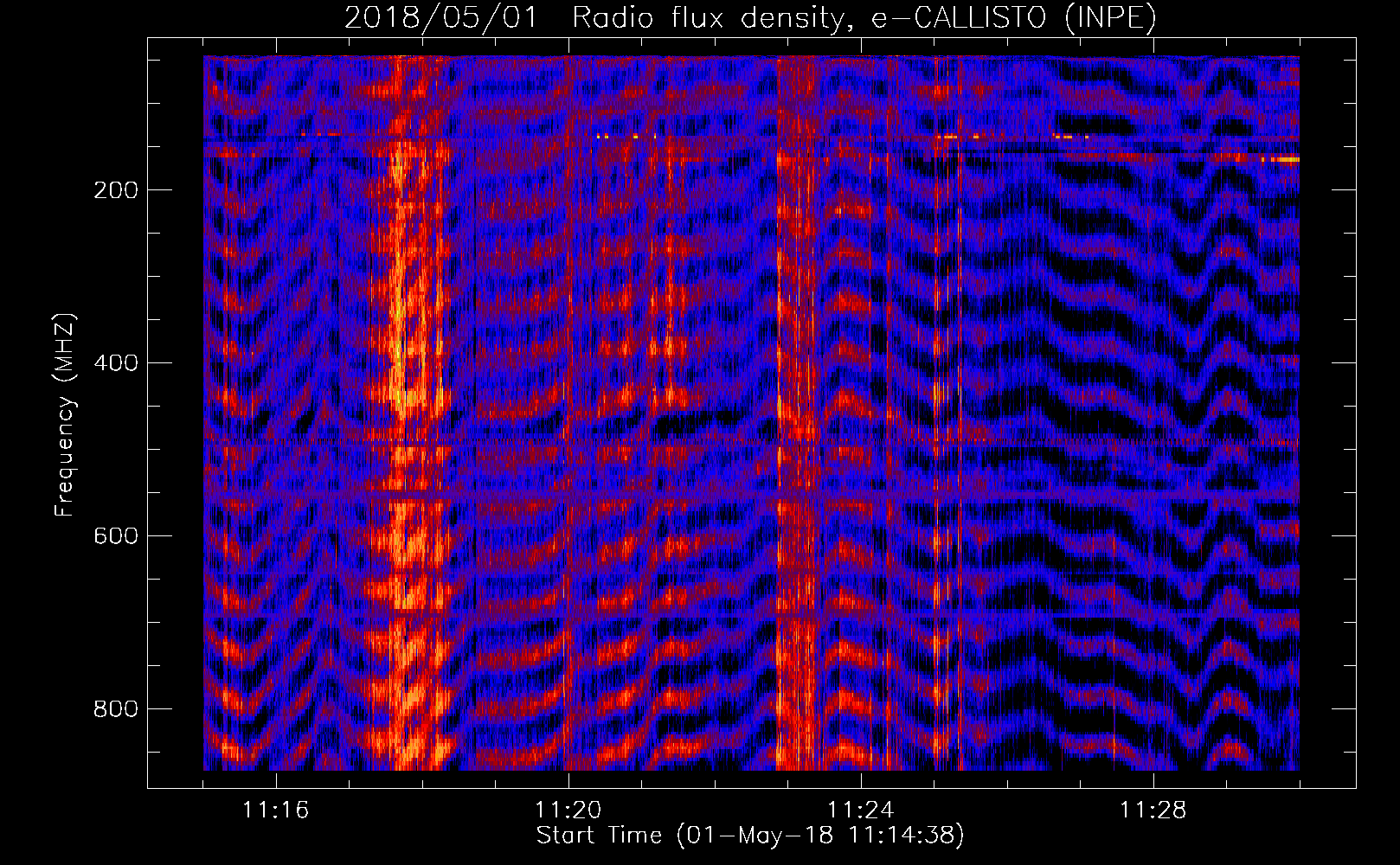Screen dimensions: 1400x865
Task: Click the '400' frequency tick label
Action: point(116,363)
